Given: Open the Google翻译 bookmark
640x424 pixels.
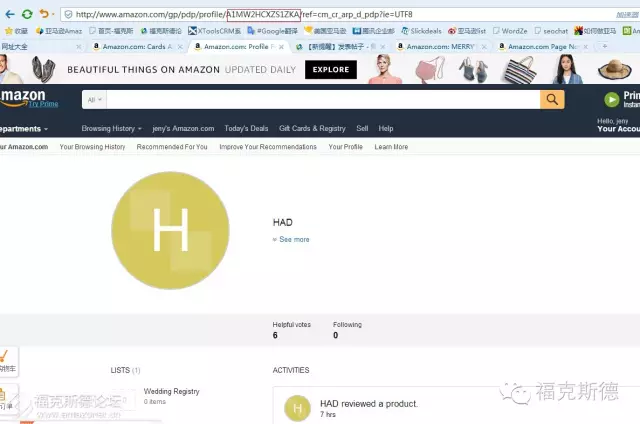Looking at the screenshot, I should pos(273,31).
